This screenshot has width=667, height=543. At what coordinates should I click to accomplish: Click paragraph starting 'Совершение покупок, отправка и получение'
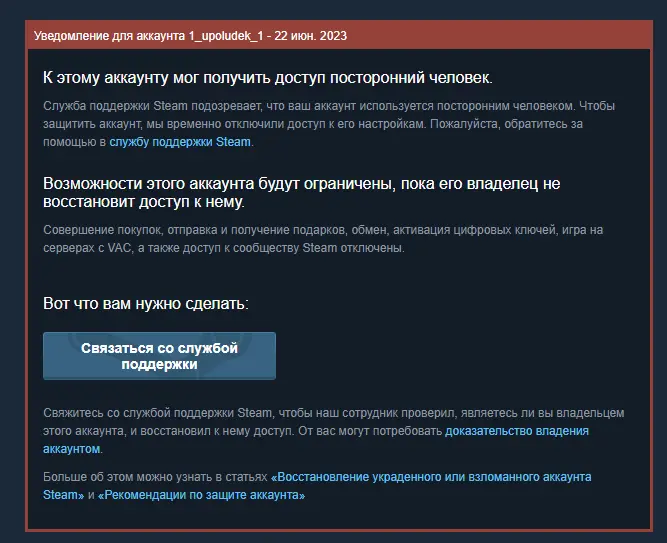click(323, 239)
